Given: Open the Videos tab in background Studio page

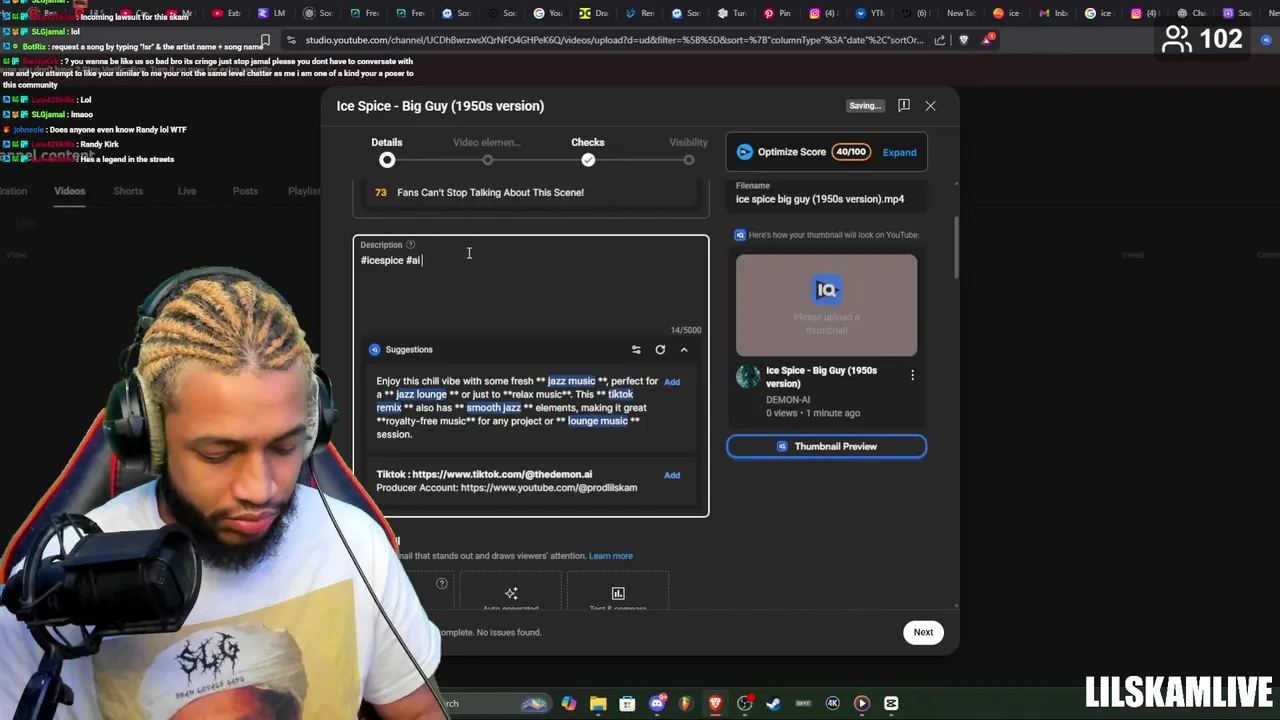Looking at the screenshot, I should tap(70, 191).
